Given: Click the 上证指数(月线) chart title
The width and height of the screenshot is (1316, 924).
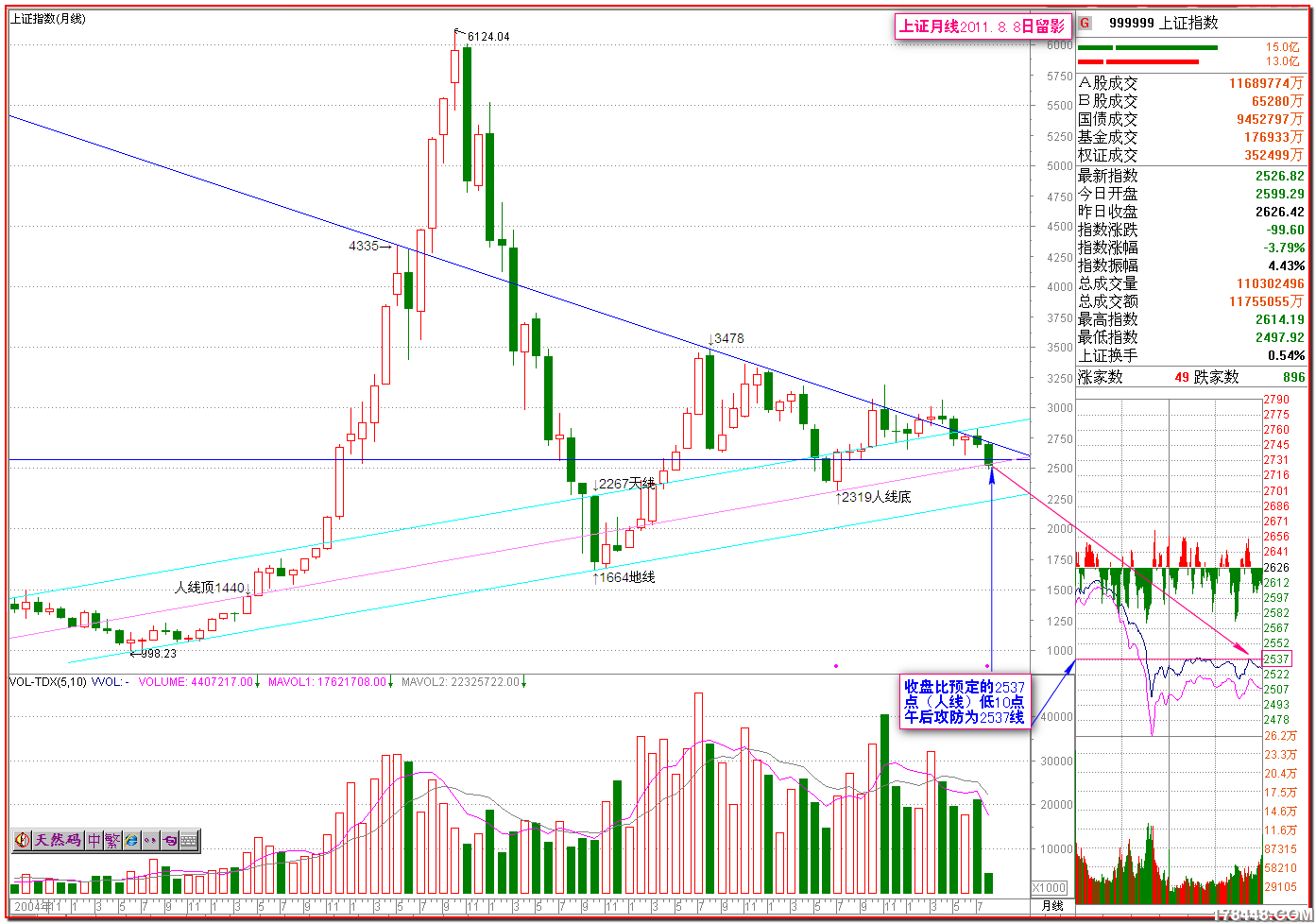Looking at the screenshot, I should (48, 19).
